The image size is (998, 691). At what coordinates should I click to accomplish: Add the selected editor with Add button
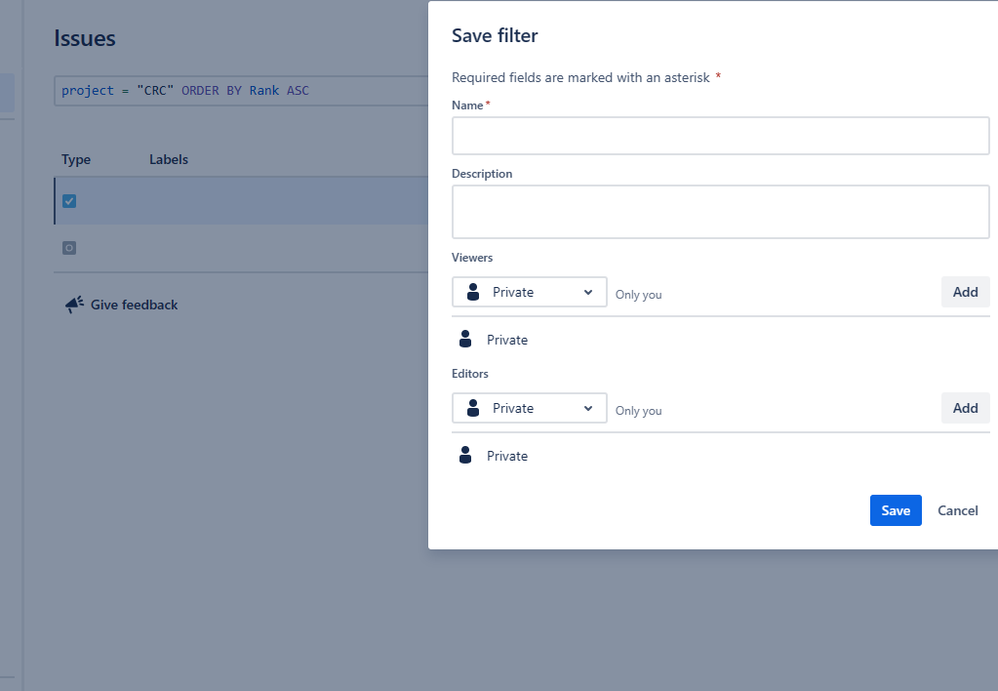965,408
